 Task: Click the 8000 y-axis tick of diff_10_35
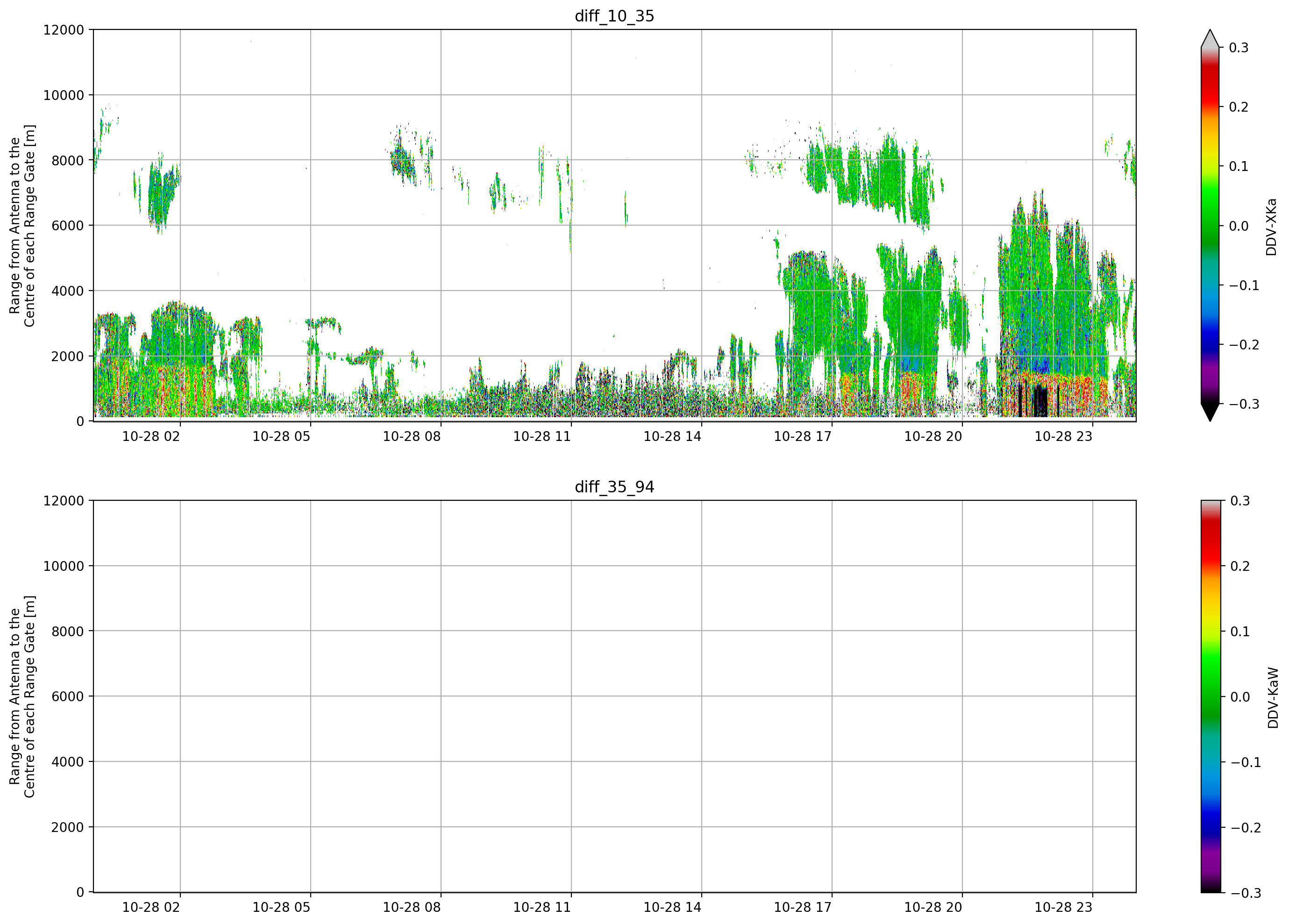pyautogui.click(x=68, y=160)
